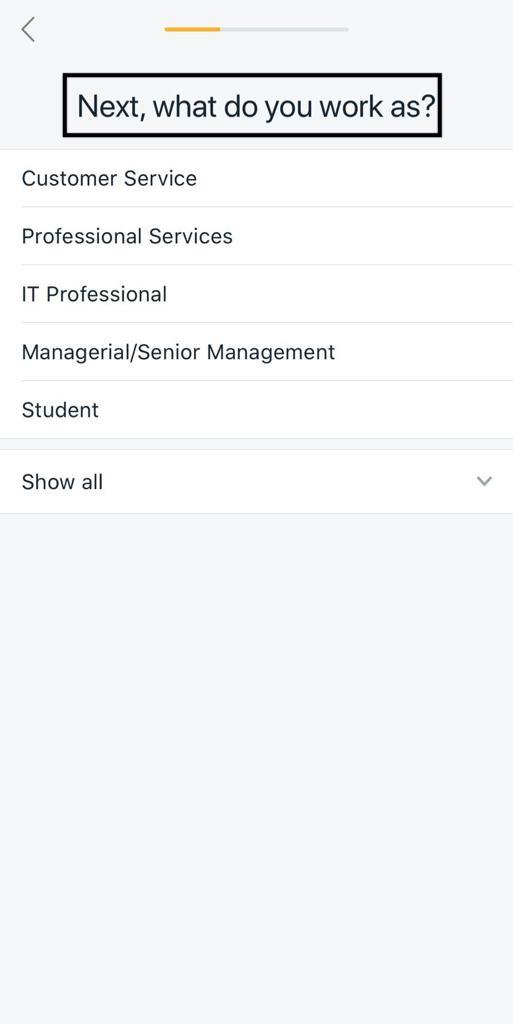Viewport: 513px width, 1024px height.
Task: Open the full list via Show all text
Action: point(62,482)
